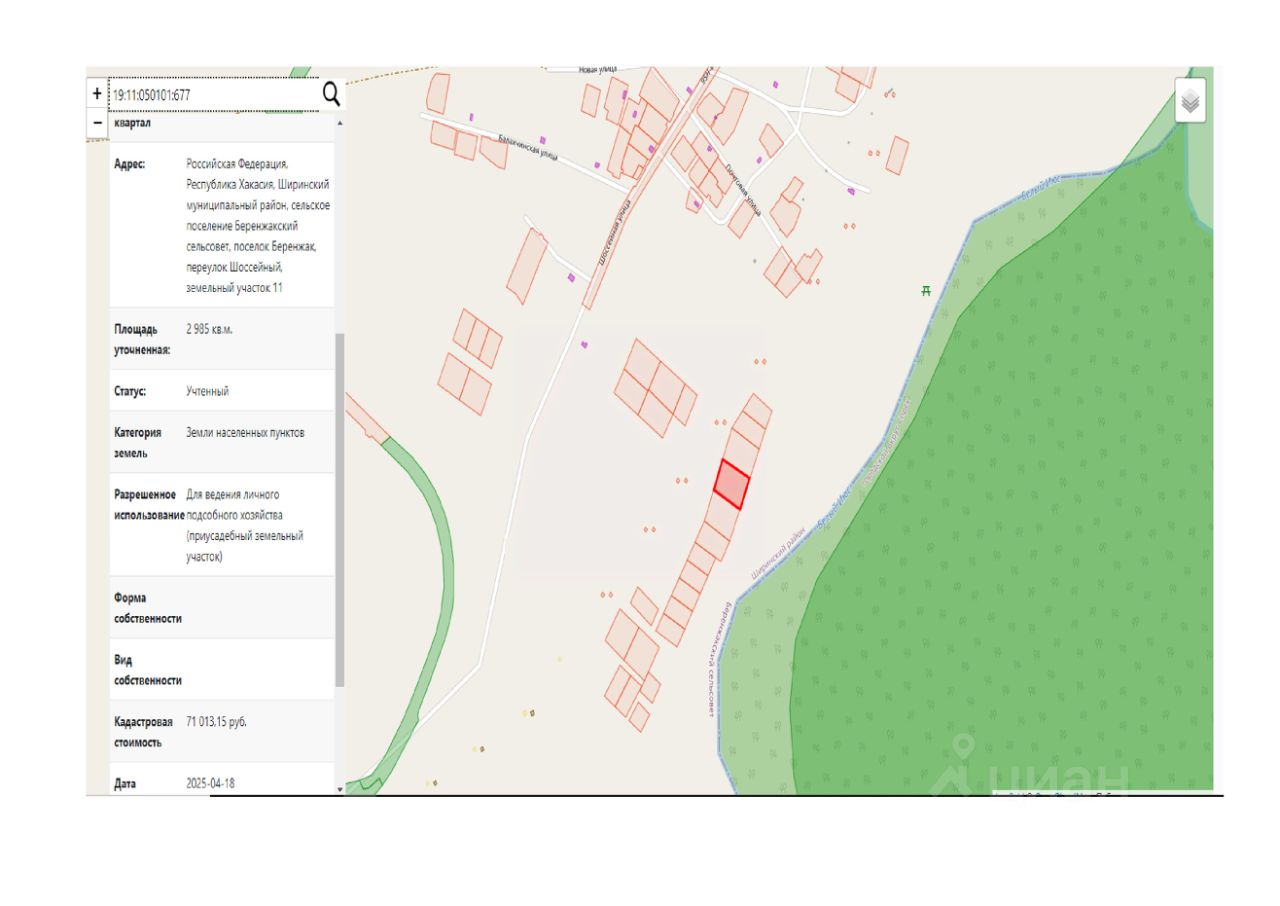Image resolution: width=1280 pixels, height=906 pixels.
Task: Zoom in with the plus button
Action: pos(97,94)
